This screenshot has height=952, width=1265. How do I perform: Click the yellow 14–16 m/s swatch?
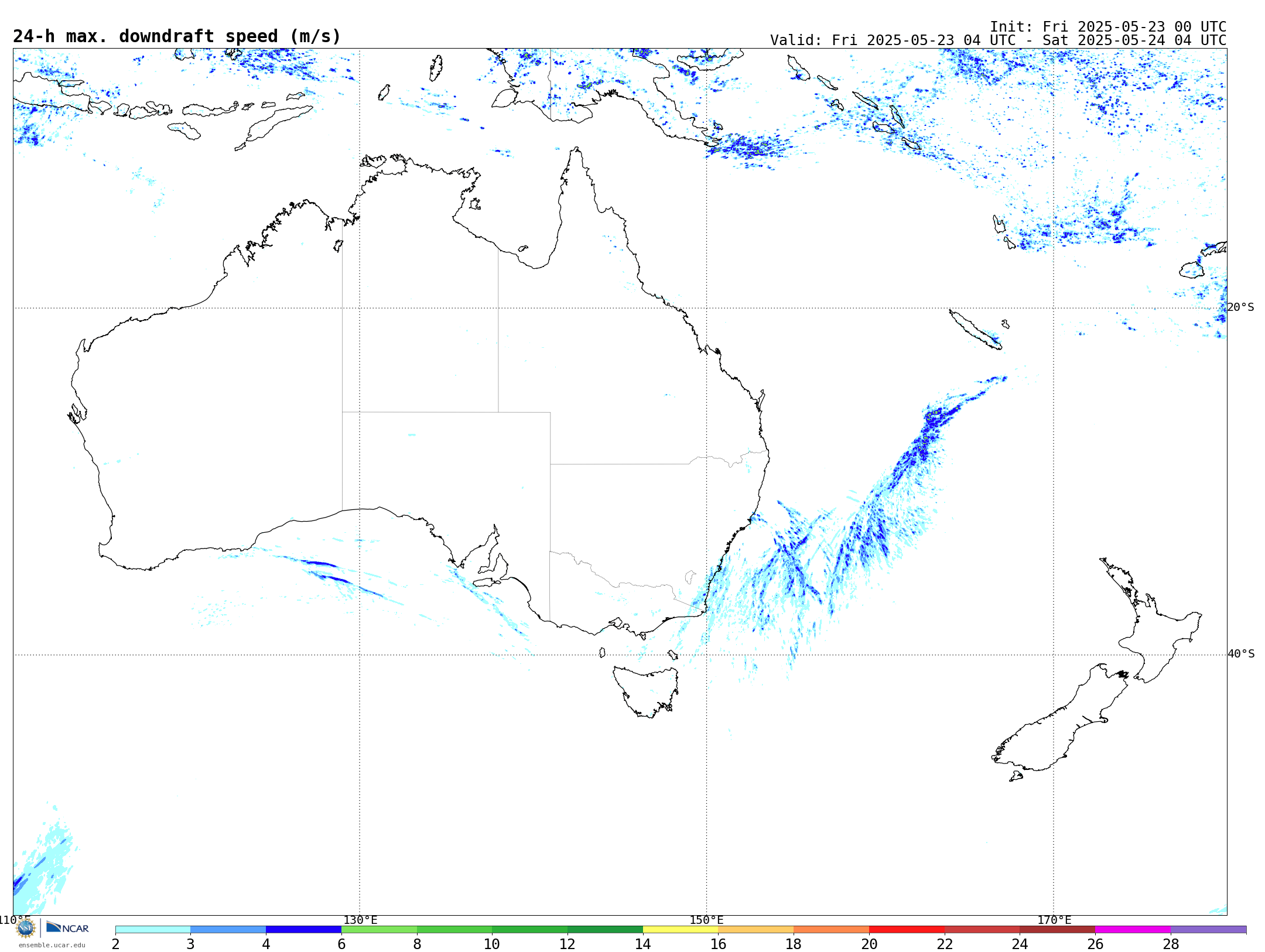tap(681, 930)
